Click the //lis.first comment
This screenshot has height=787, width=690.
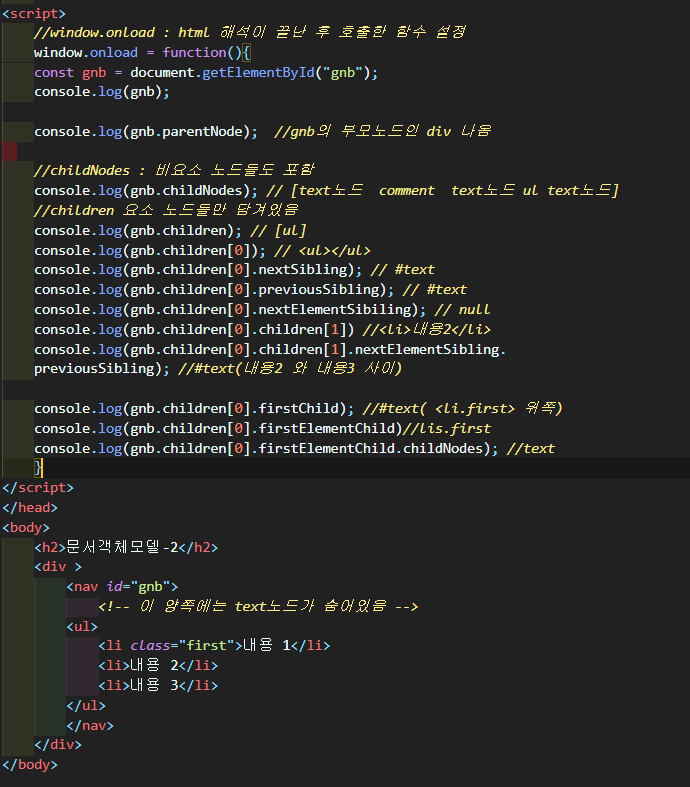pos(447,429)
